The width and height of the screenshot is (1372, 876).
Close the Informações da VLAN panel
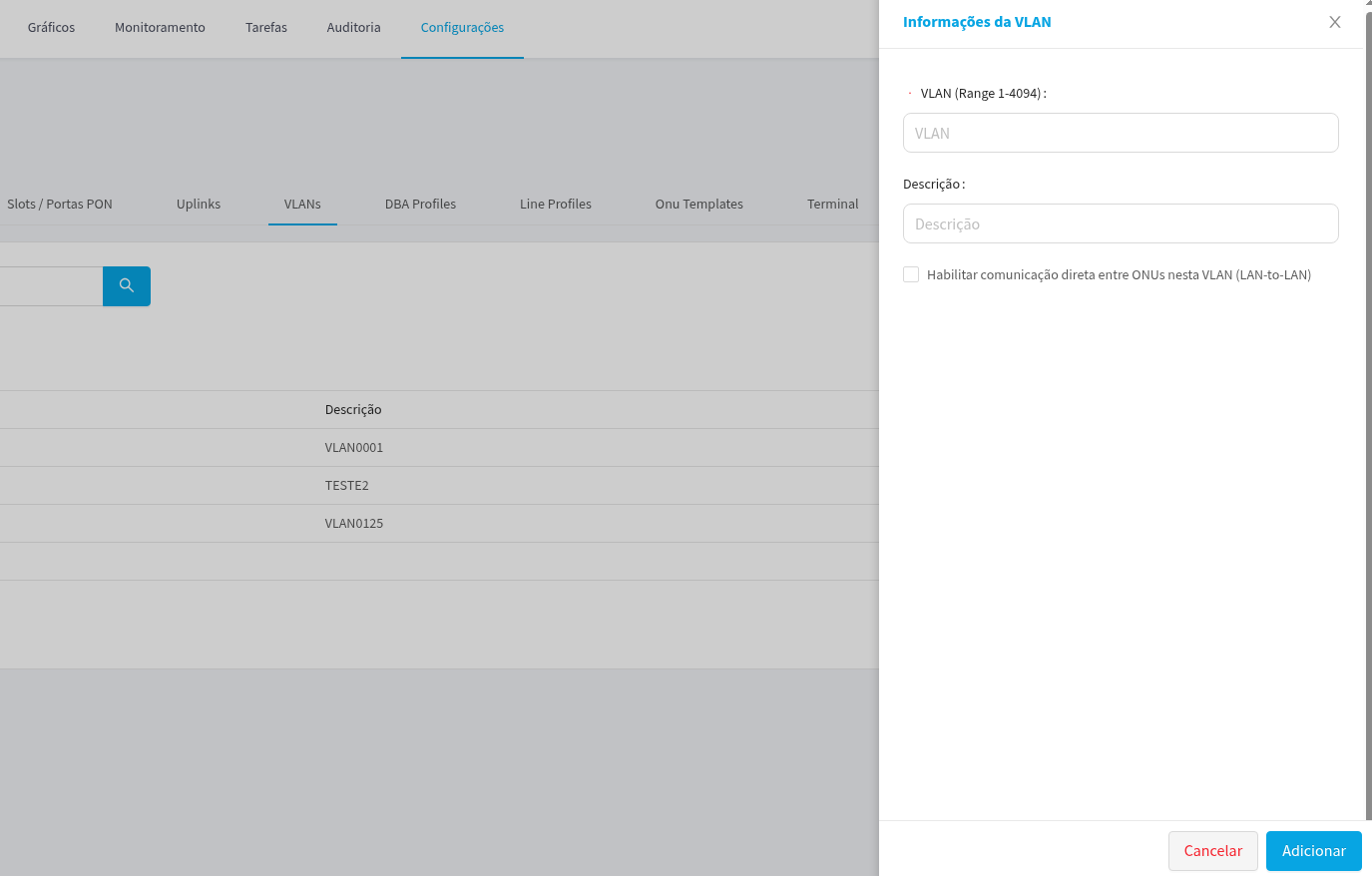1334,22
